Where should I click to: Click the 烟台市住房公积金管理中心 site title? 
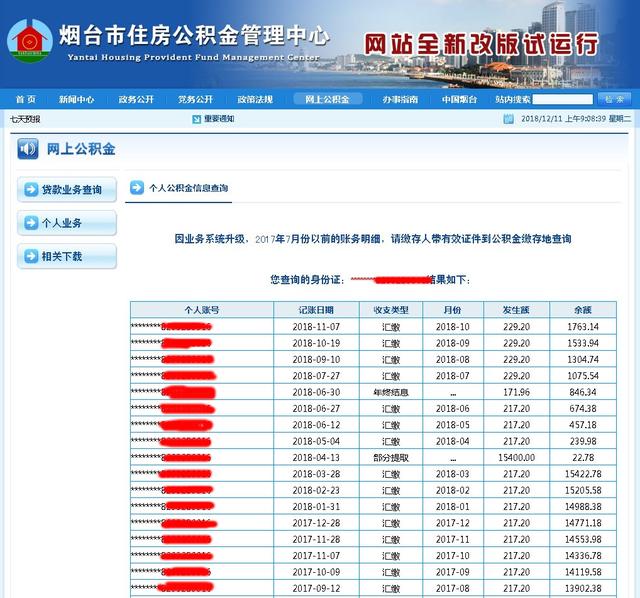pyautogui.click(x=194, y=35)
